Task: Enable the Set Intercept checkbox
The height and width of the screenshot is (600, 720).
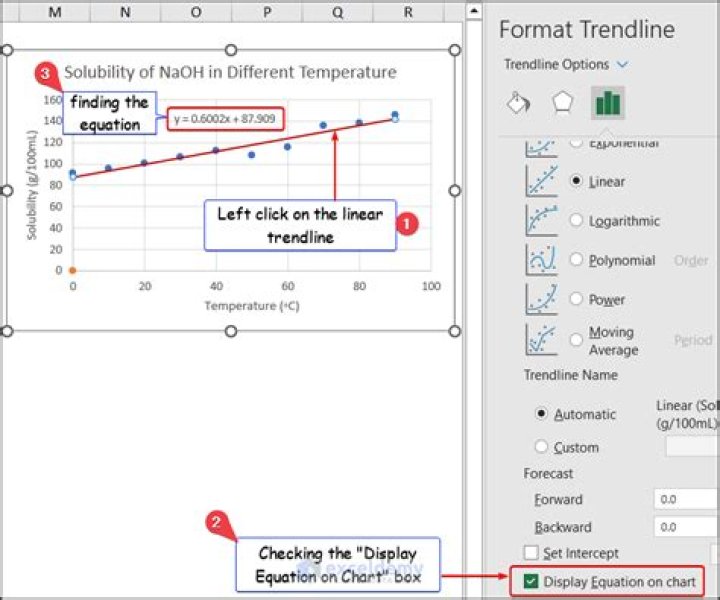Action: (532, 553)
